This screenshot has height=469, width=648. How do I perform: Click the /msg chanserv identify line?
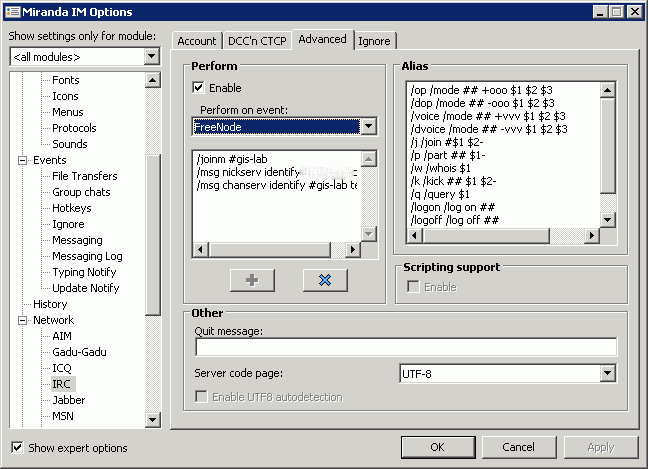point(277,185)
